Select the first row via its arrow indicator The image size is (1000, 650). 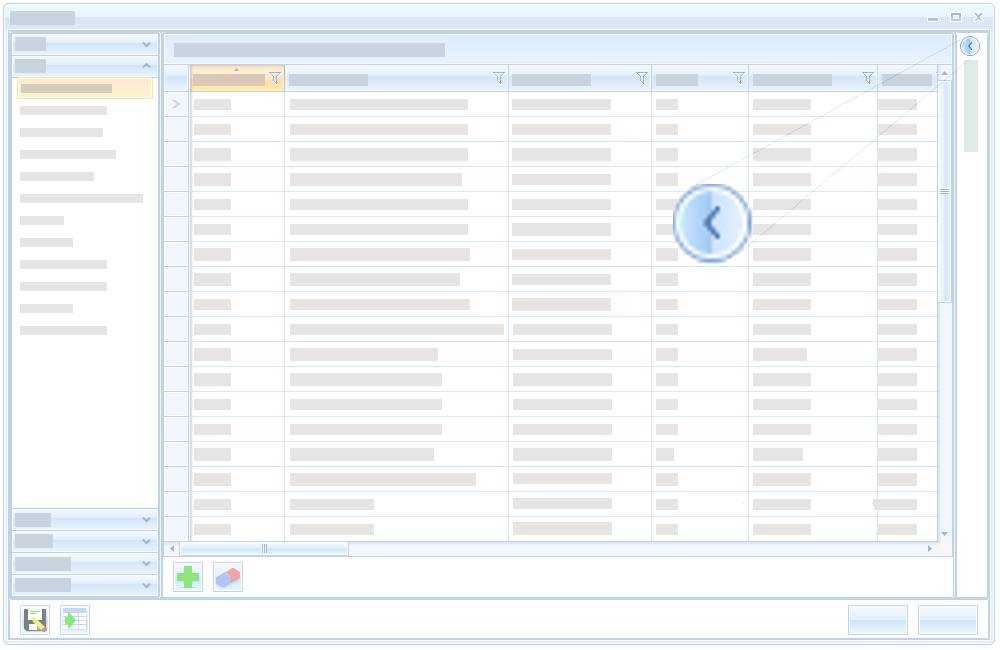[177, 104]
